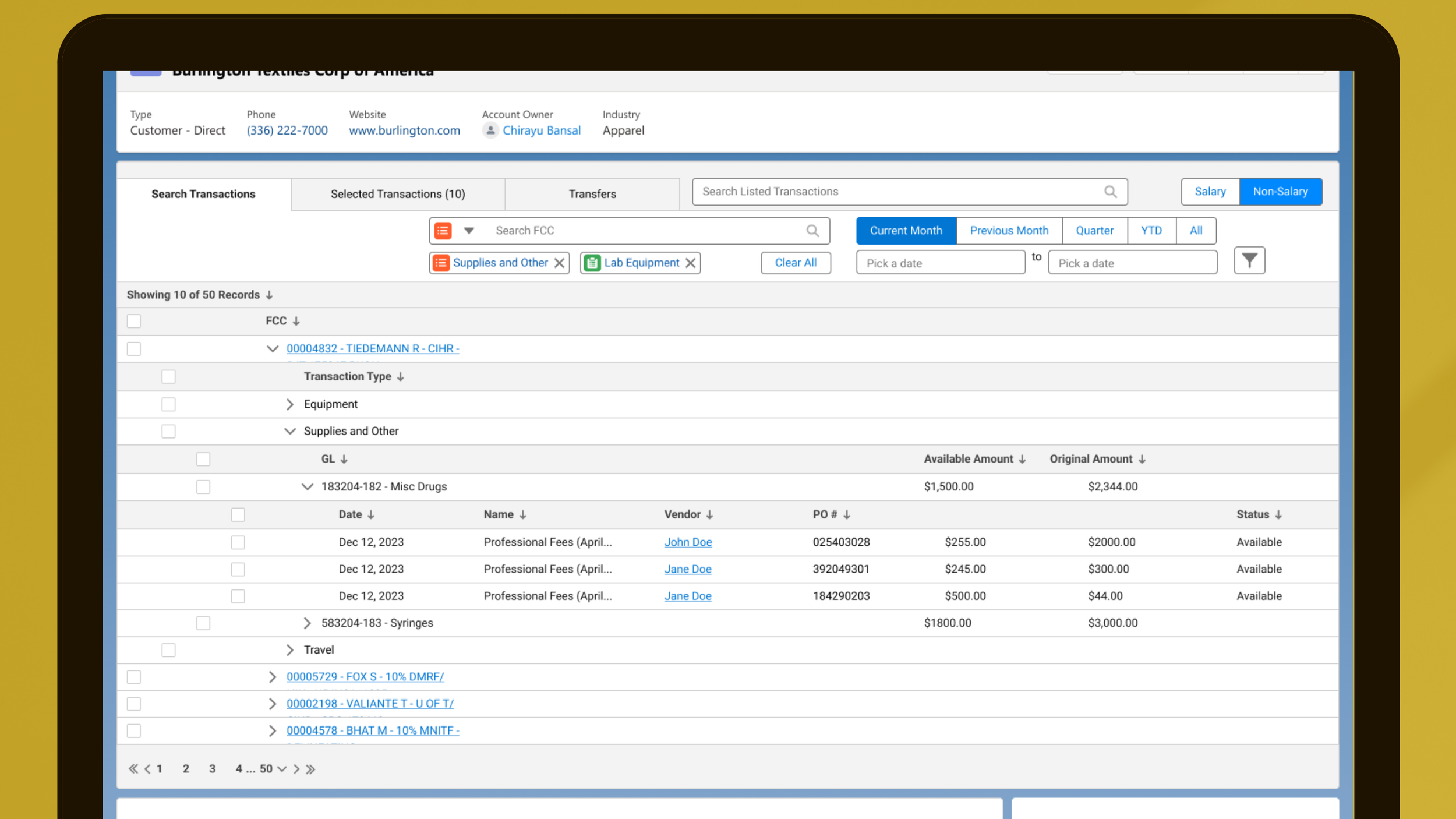The width and height of the screenshot is (1456, 819).
Task: Click the search magnifier in Search Listed Transactions
Action: (x=1110, y=192)
